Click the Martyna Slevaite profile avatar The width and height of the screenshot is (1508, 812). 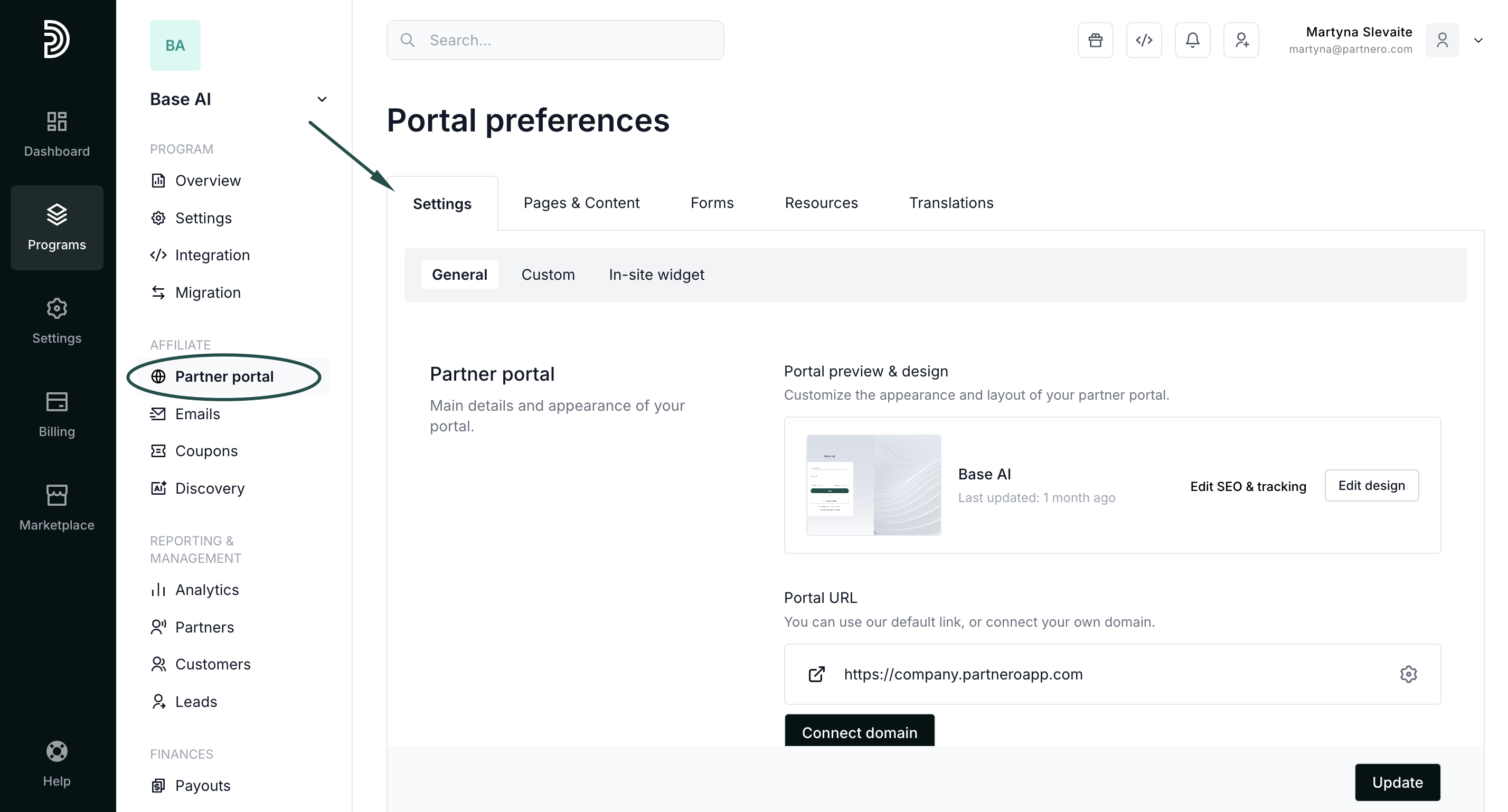(1442, 41)
